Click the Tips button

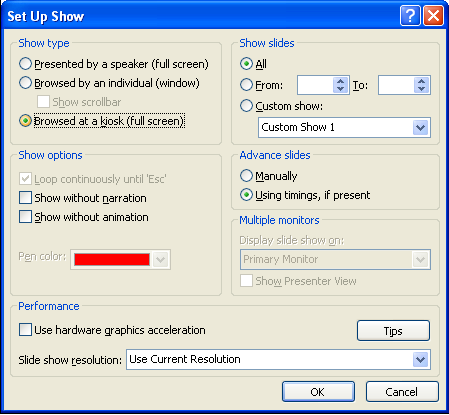(393, 331)
